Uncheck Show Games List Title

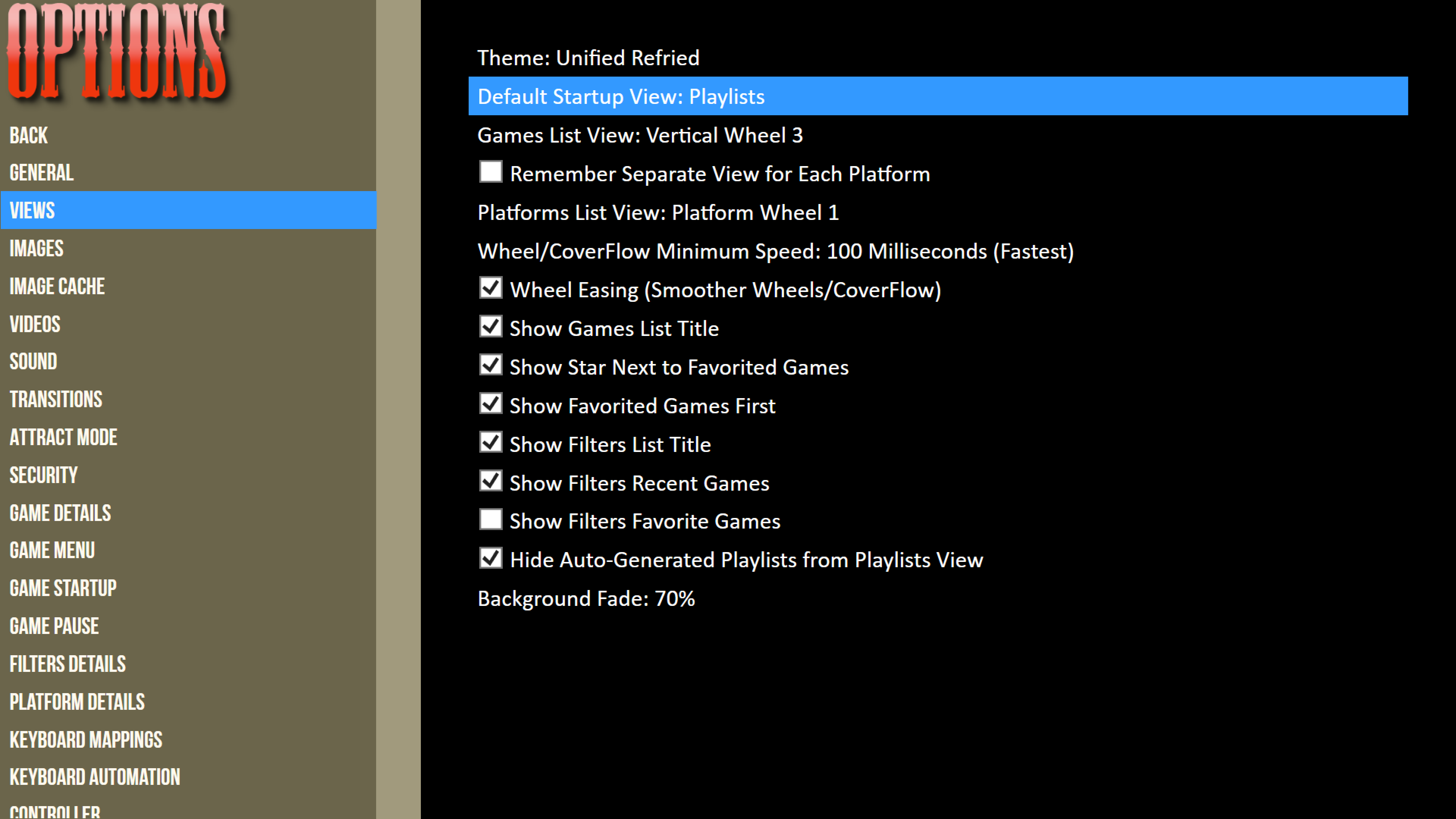pos(491,326)
